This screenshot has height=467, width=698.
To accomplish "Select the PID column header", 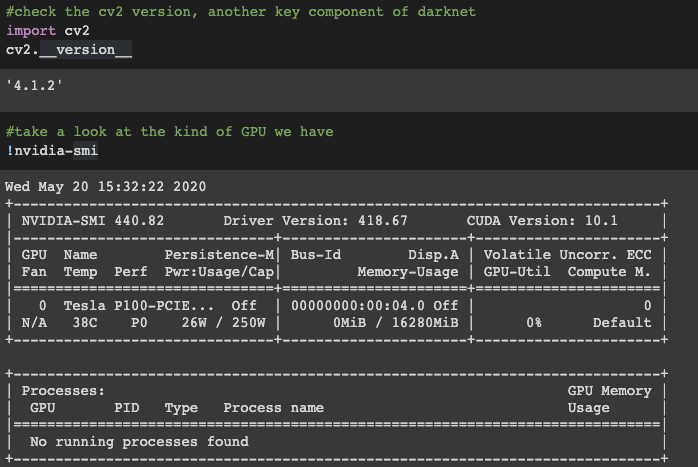I will pyautogui.click(x=126, y=407).
